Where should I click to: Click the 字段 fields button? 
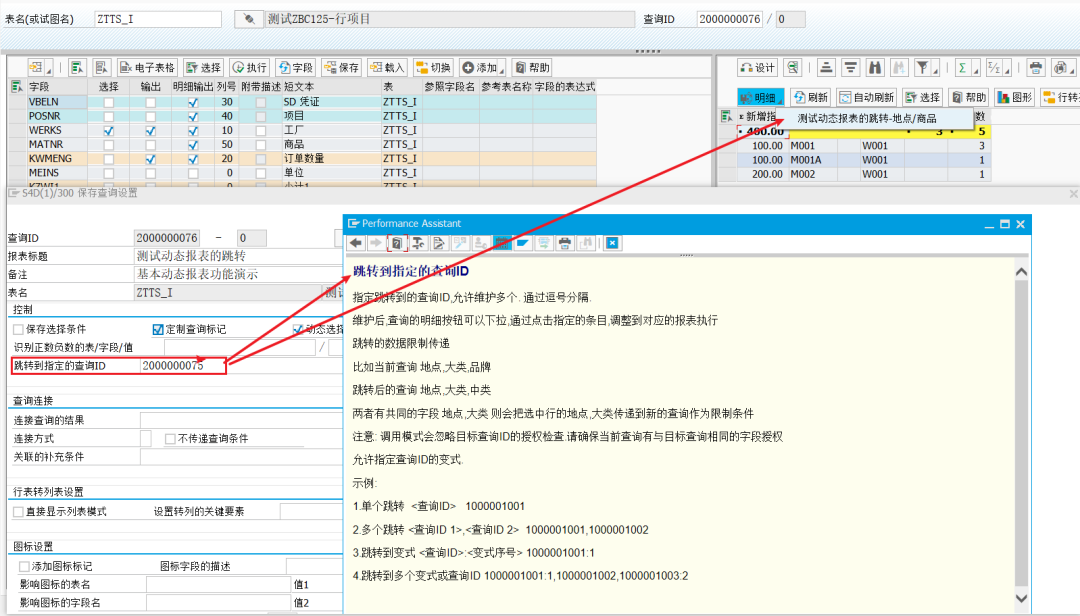(295, 68)
